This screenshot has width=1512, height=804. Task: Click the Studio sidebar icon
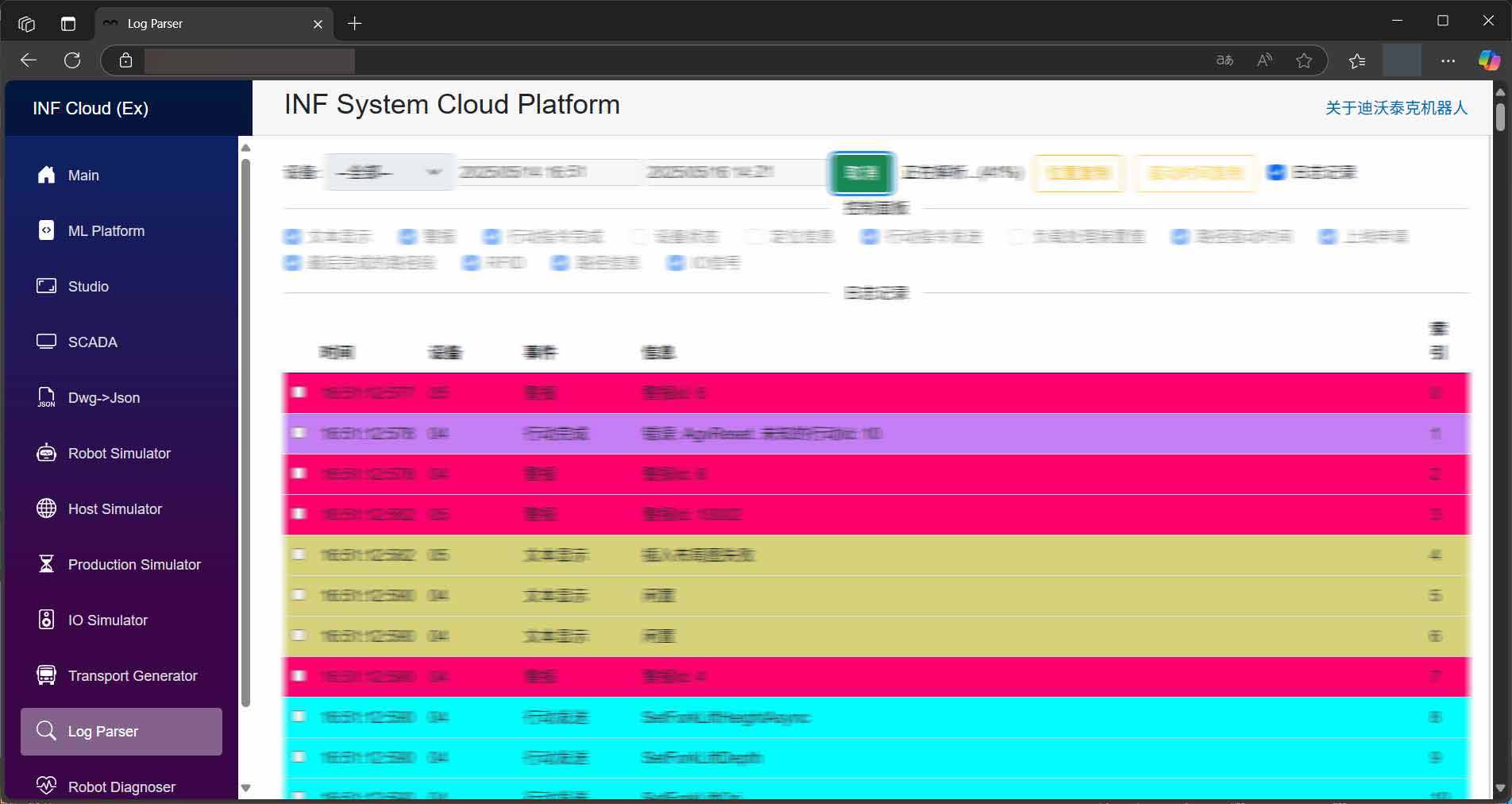point(47,286)
